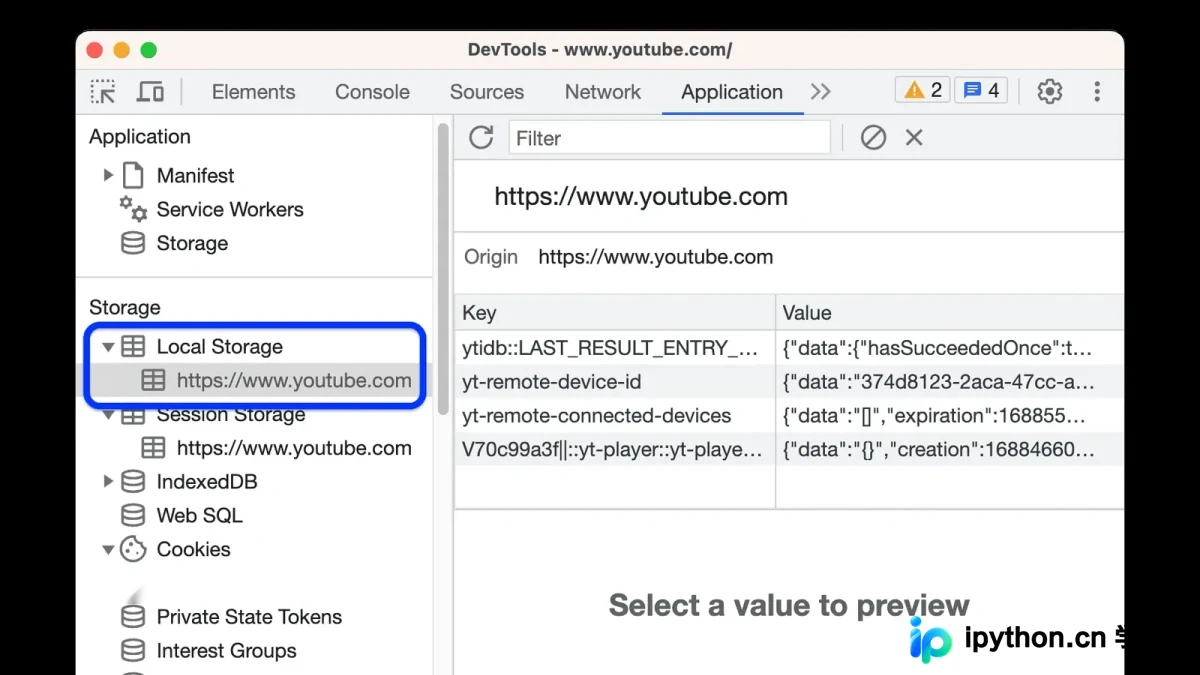Sort by the Key column header

(615, 313)
